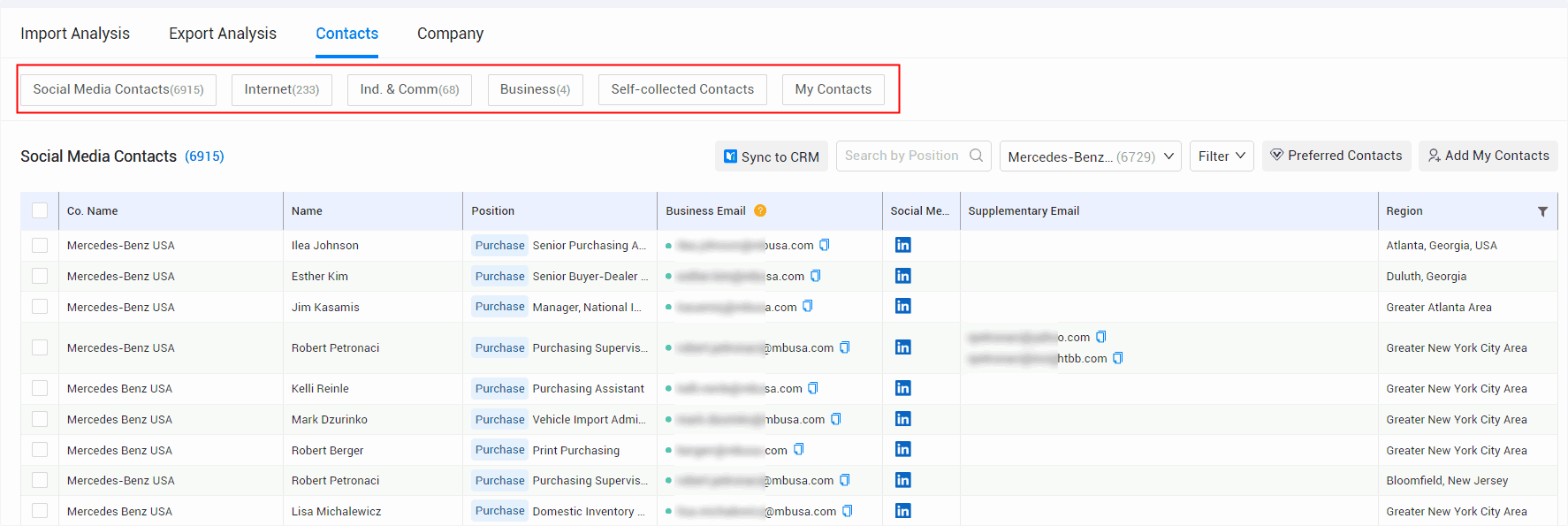Open My Contacts sub-tab
1568x526 pixels.
(833, 89)
